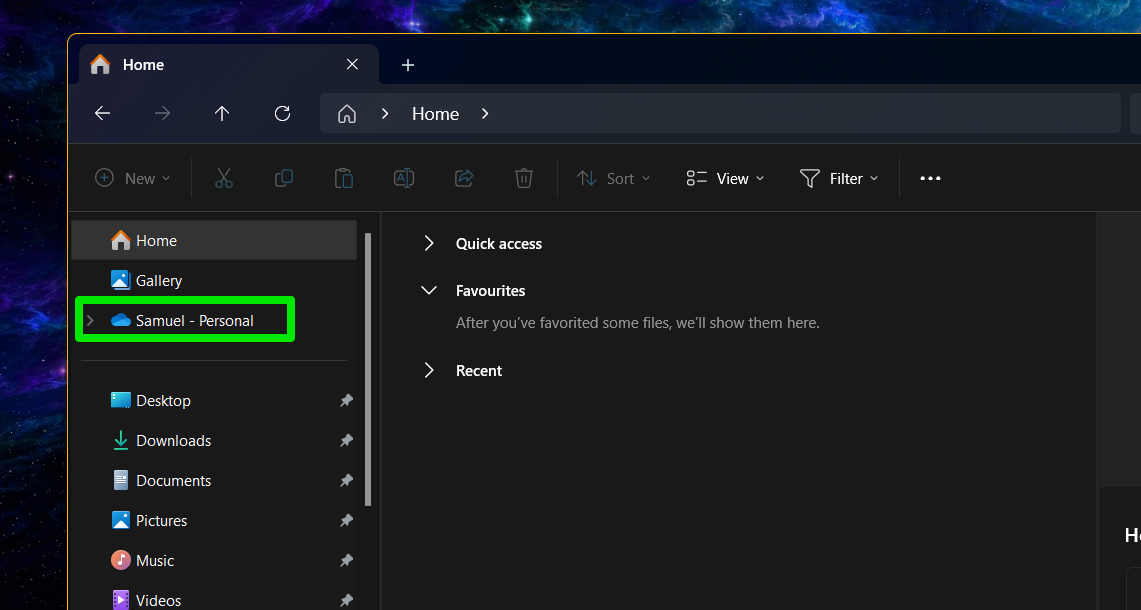This screenshot has width=1141, height=610.
Task: Expand the Samuel - Personal OneDrive tree
Action: pos(89,320)
